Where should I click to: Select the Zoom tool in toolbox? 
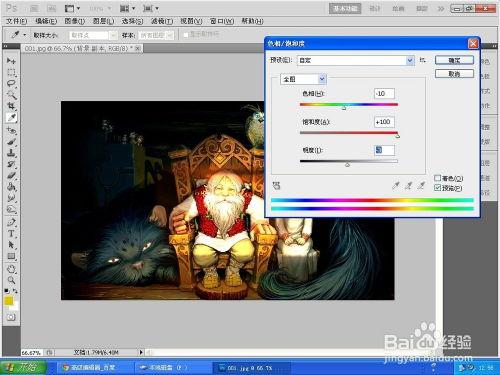(11, 280)
